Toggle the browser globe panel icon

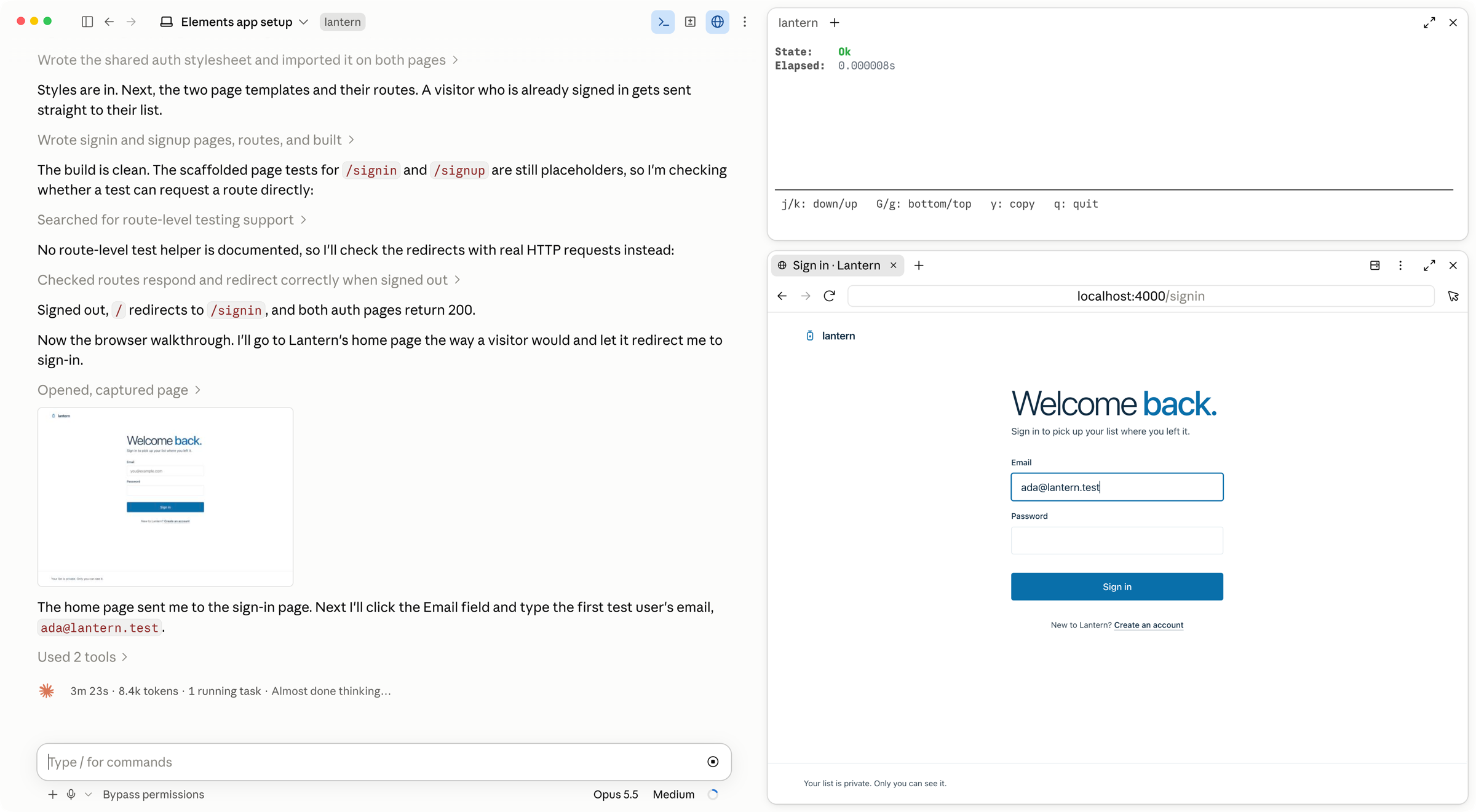pos(717,22)
